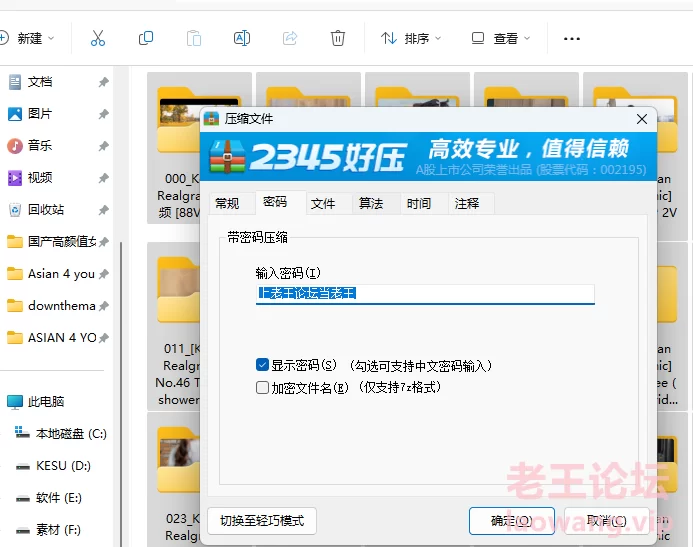This screenshot has width=693, height=547.
Task: Click the pin icon next to 图片
Action: point(103,114)
